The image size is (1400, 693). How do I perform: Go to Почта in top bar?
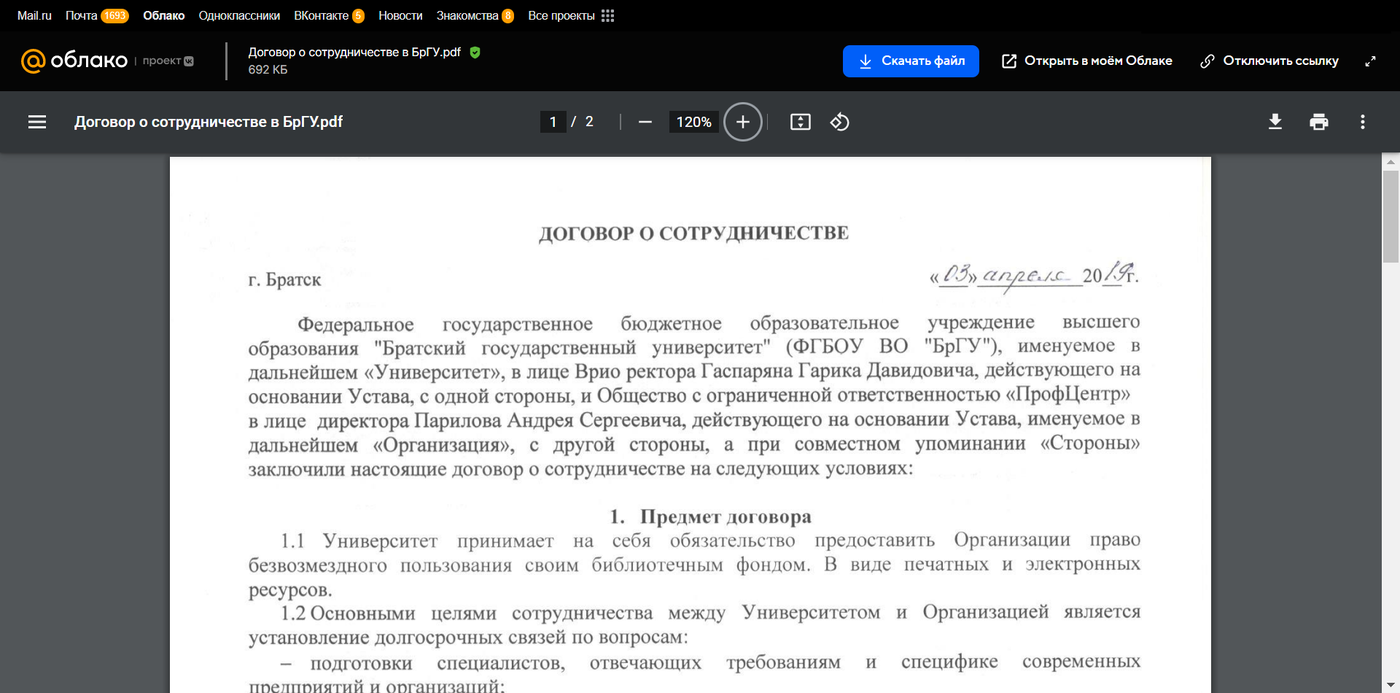[81, 16]
